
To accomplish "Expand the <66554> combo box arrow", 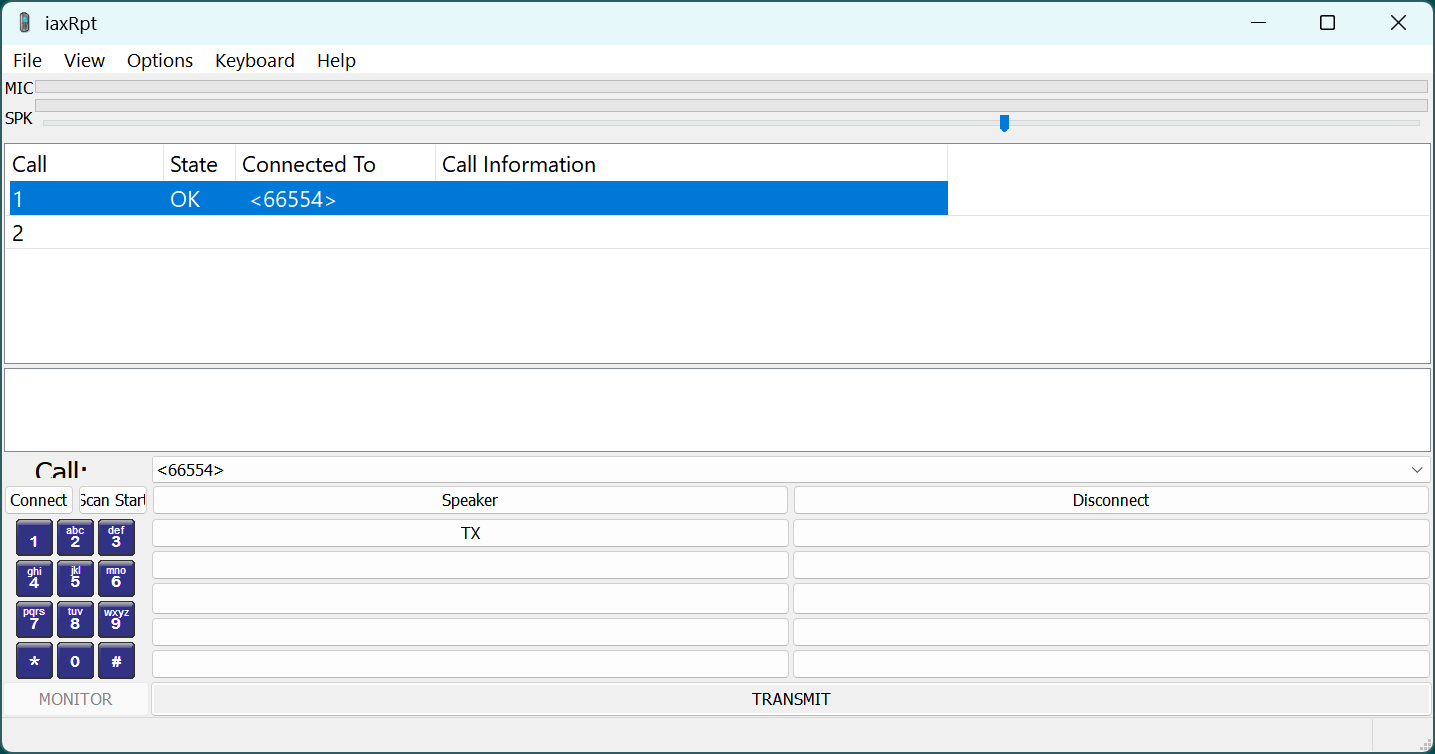I will 1416,469.
